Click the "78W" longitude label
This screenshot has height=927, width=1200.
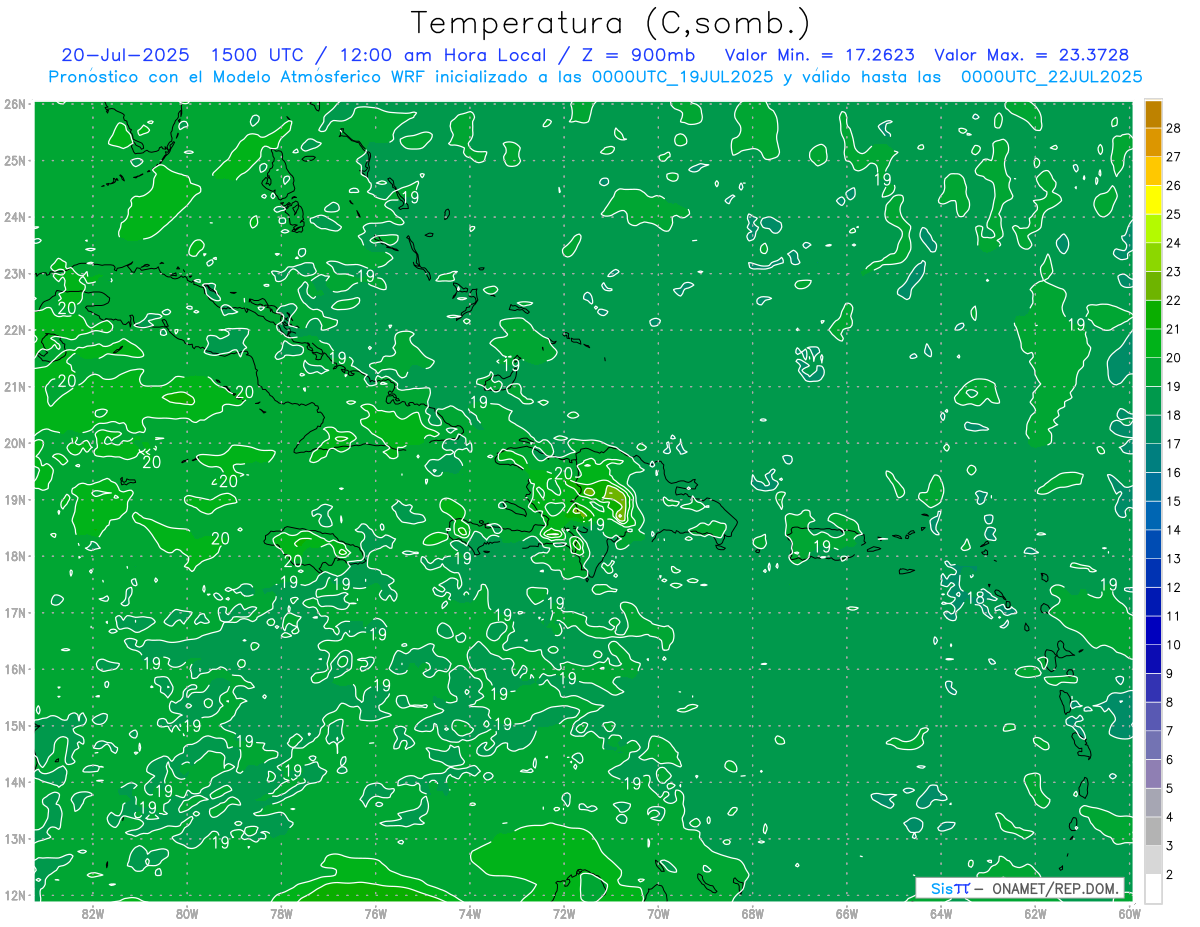click(x=281, y=913)
